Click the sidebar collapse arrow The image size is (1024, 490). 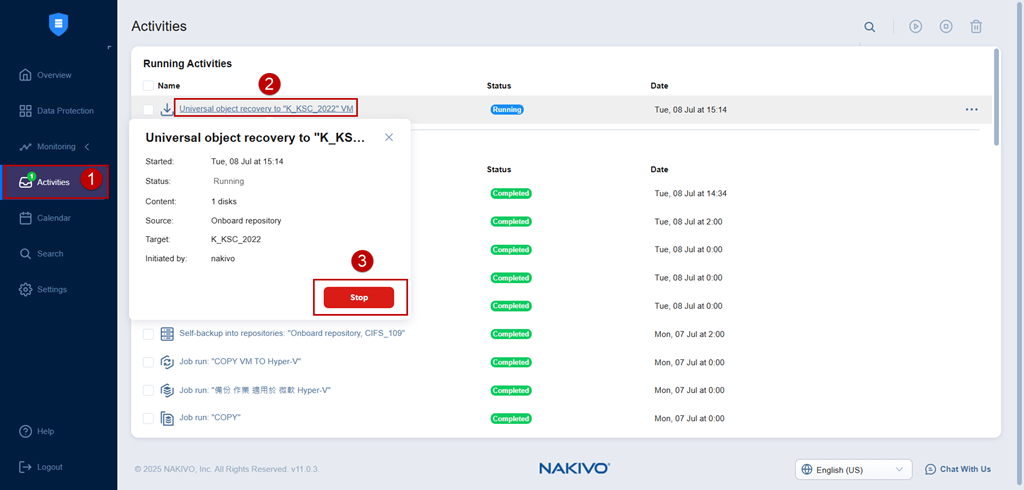[x=109, y=48]
